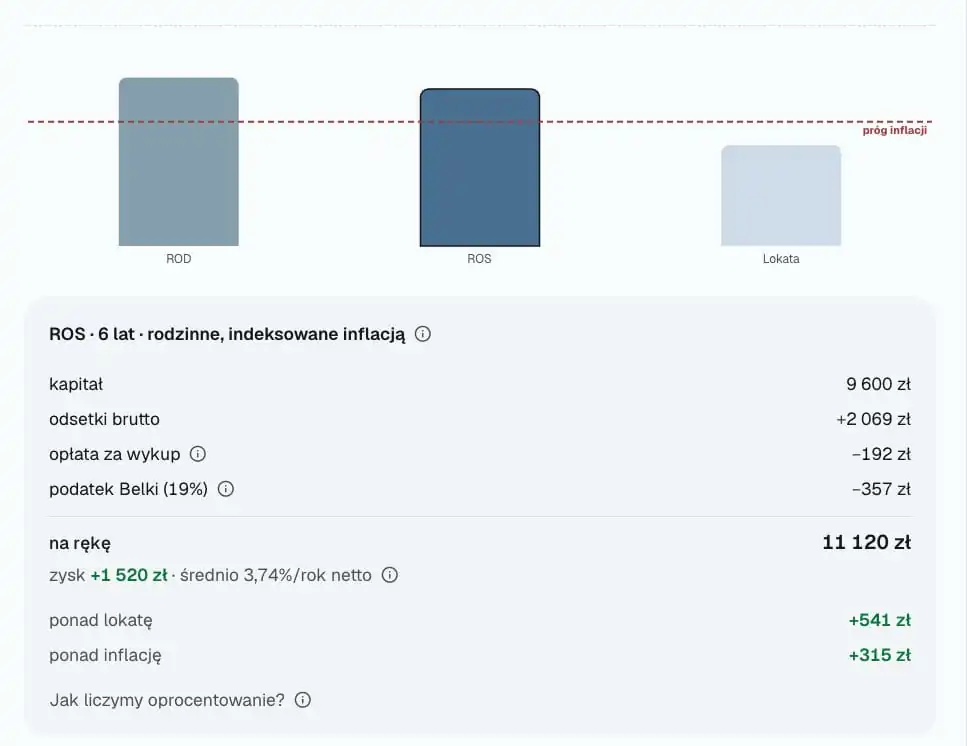The image size is (967, 746).
Task: Click the ROS · 6 lat heading
Action: (x=228, y=334)
